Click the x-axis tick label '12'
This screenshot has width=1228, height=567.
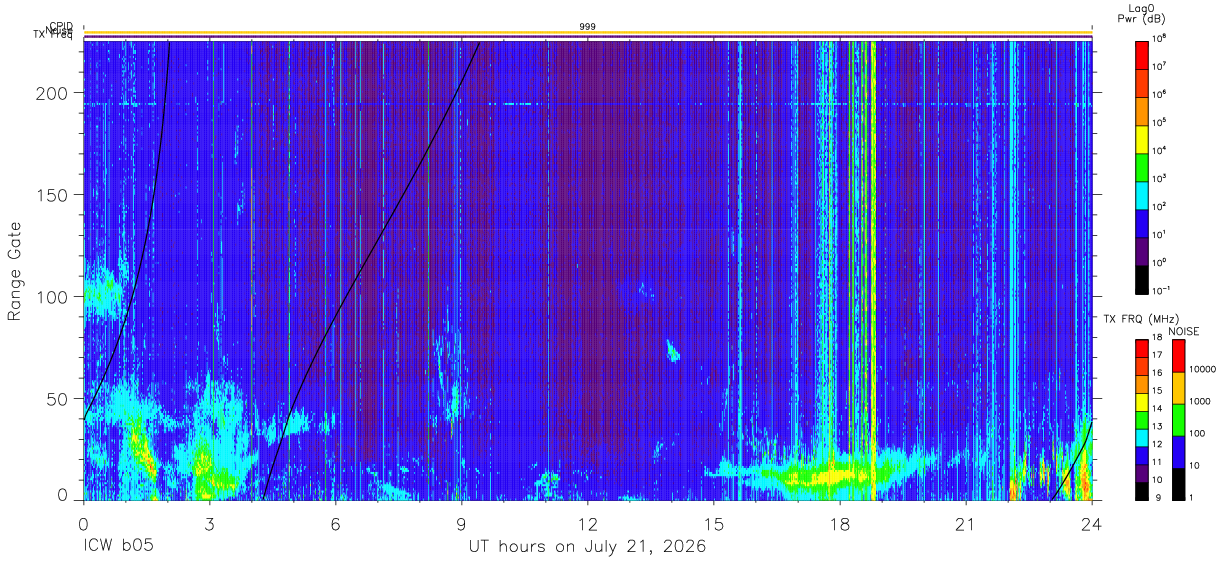pyautogui.click(x=587, y=524)
